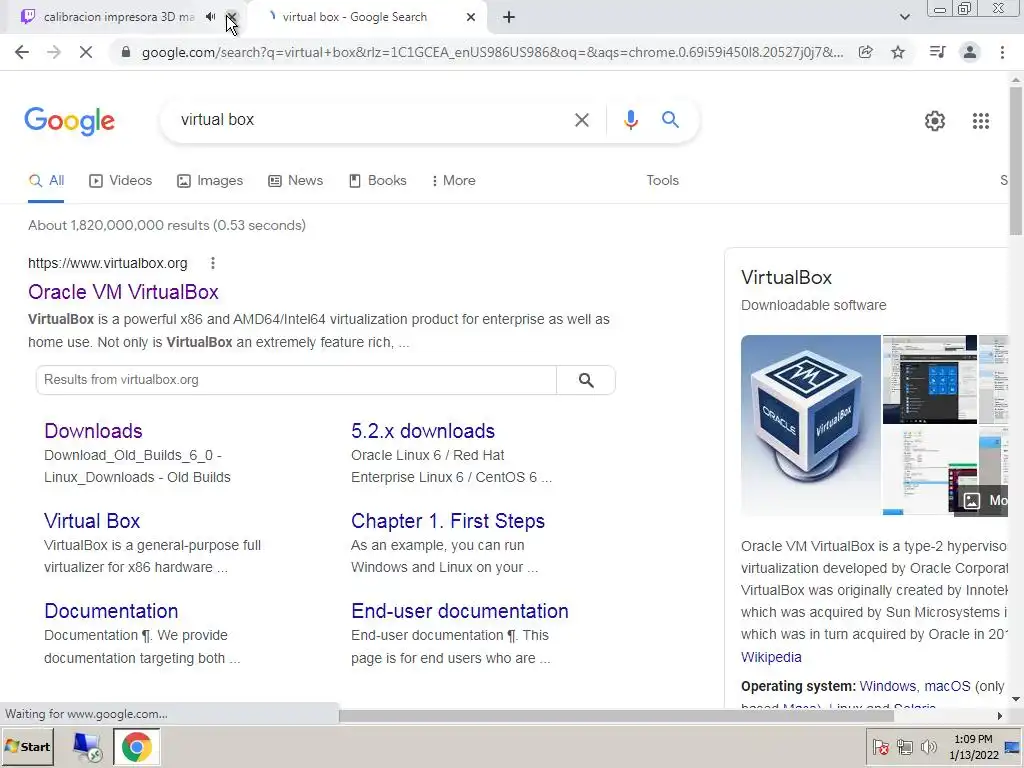
Task: Mute the calibracion impresora 3D tab audio
Action: point(210,17)
